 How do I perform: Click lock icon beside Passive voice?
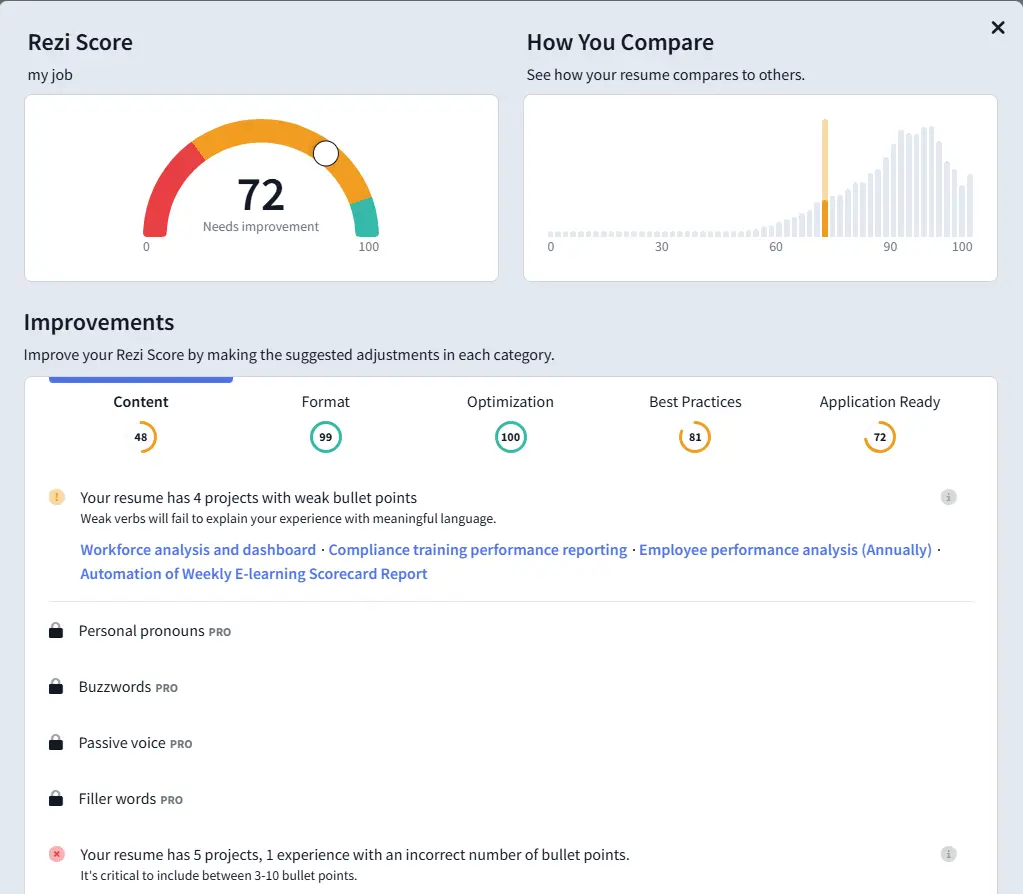click(x=56, y=743)
